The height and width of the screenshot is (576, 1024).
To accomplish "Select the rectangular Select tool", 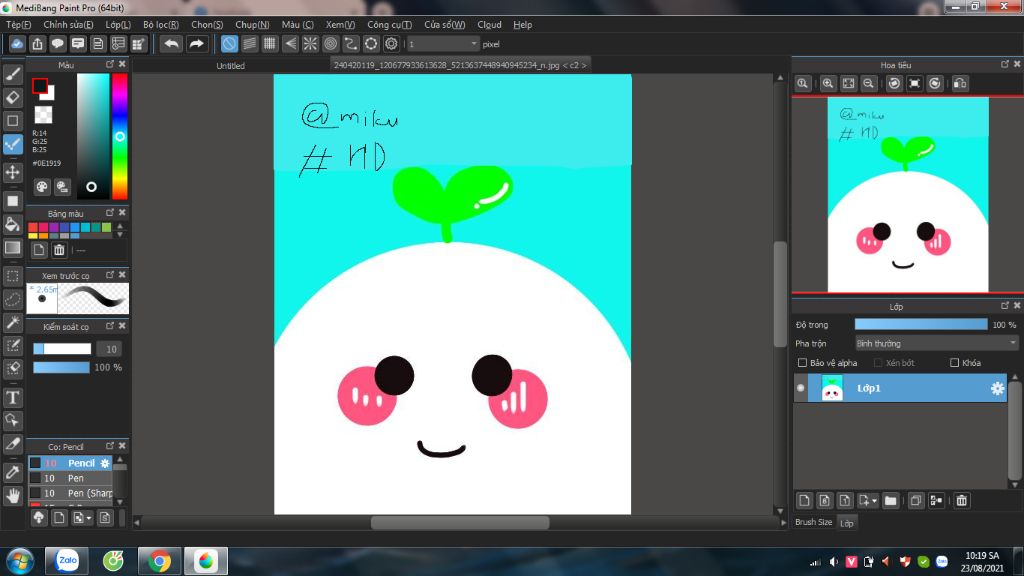I will pyautogui.click(x=12, y=276).
